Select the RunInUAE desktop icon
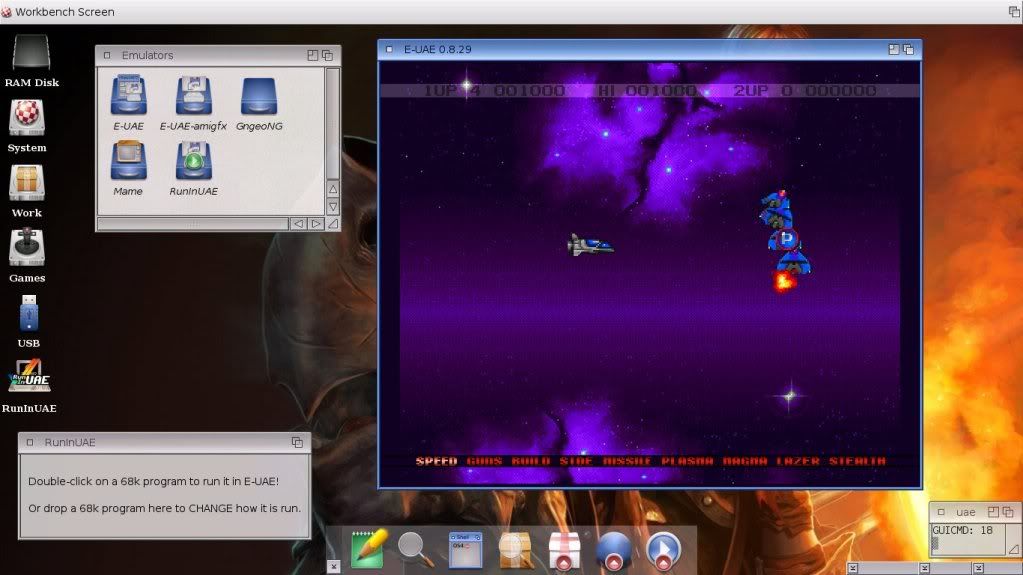This screenshot has height=575, width=1023. 29,375
